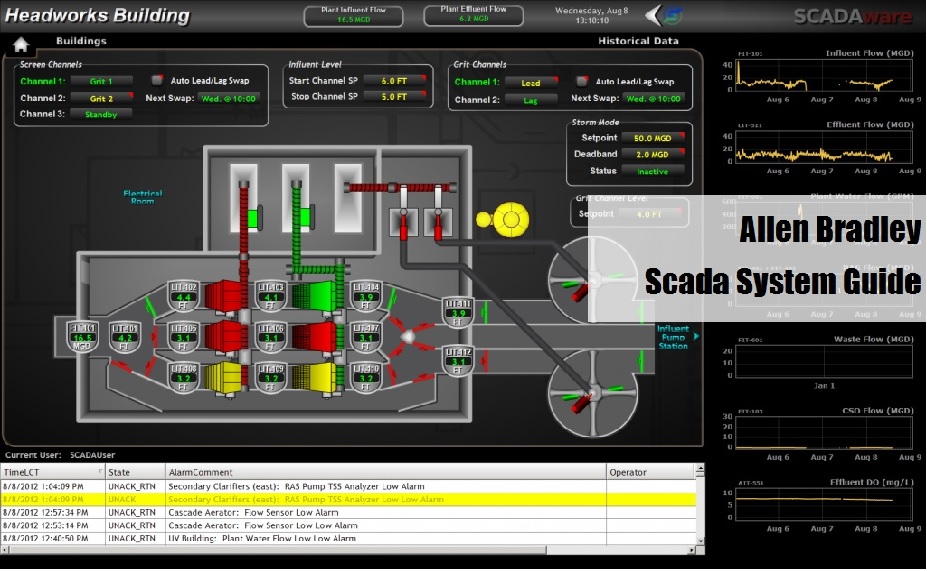927x571 pixels.
Task: Open the Buildings menu
Action: click(x=81, y=41)
